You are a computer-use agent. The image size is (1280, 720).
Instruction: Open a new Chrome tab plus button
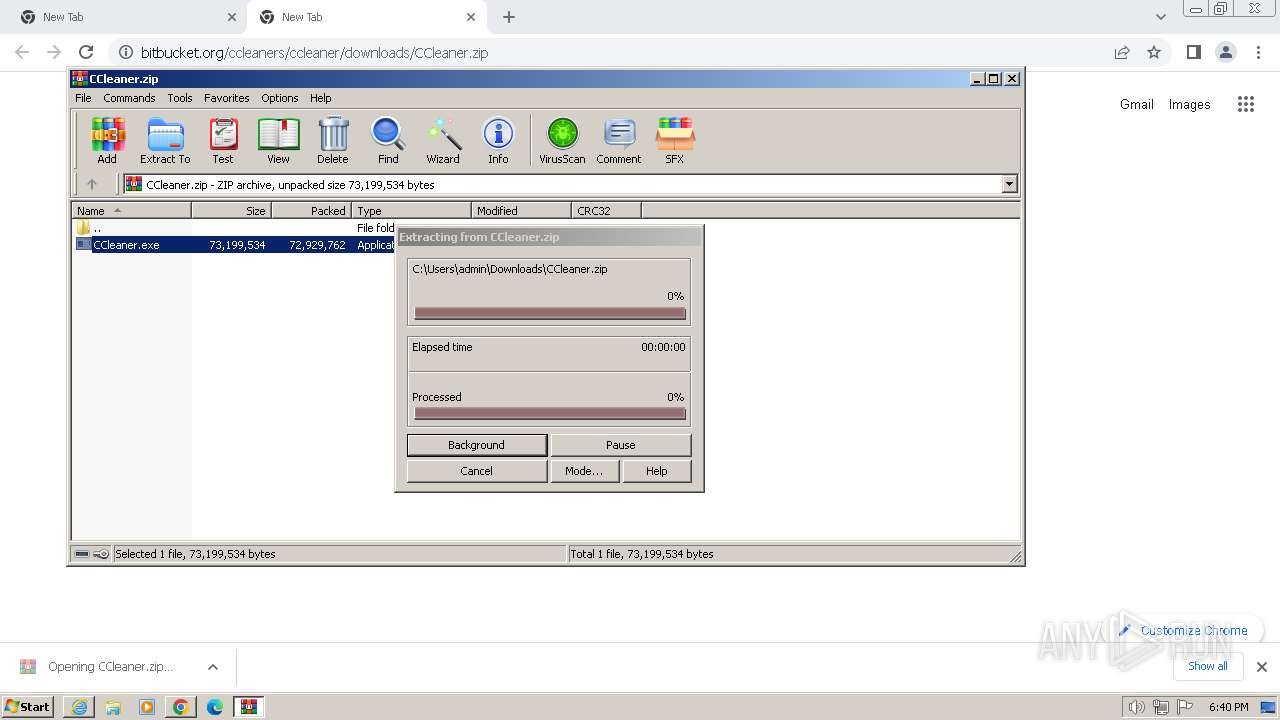pos(509,17)
